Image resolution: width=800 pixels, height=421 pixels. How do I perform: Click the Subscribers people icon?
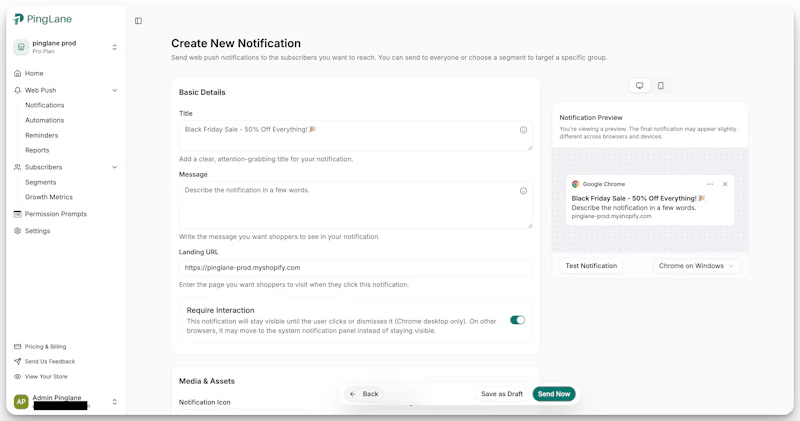[x=17, y=167]
